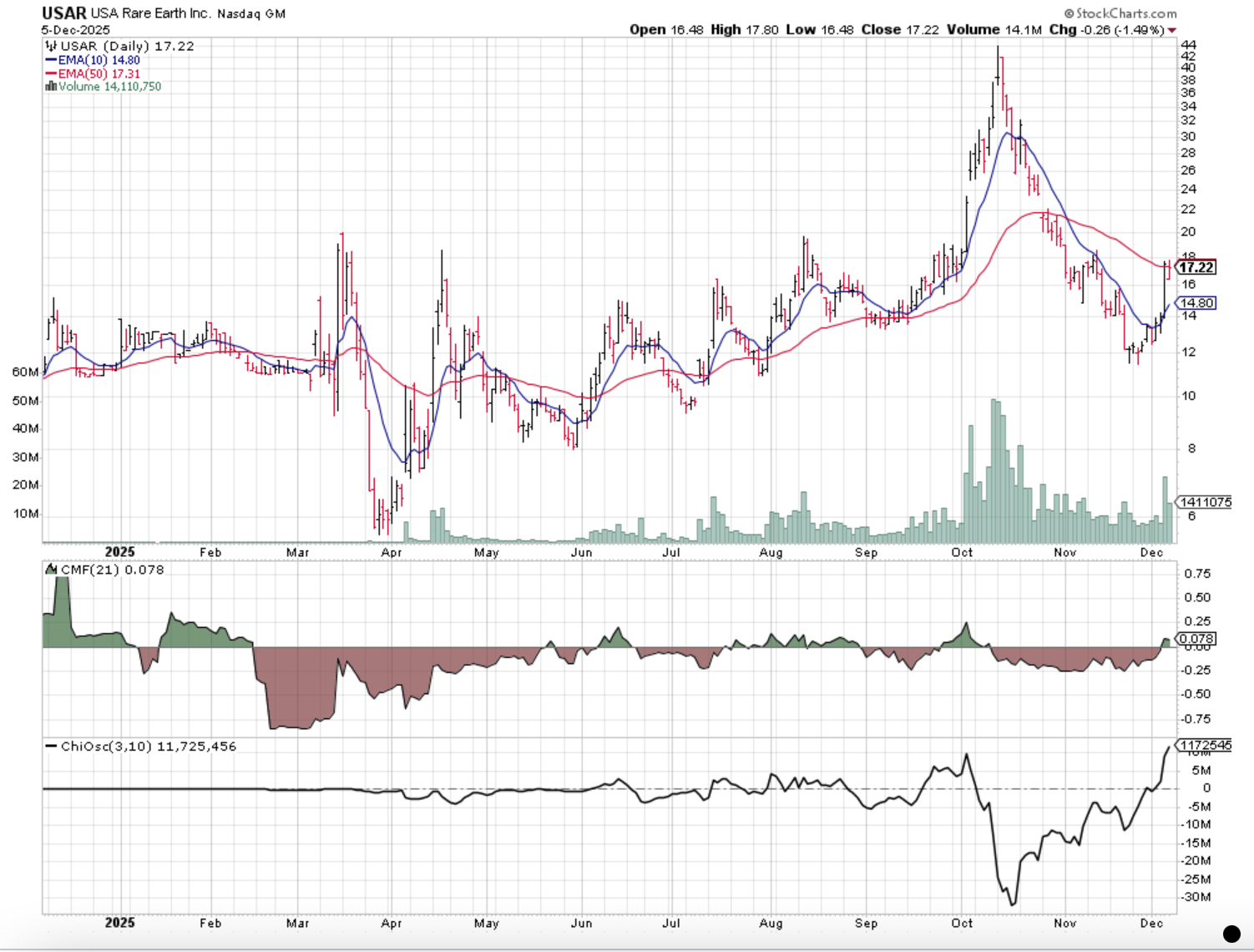Click the StockCharts.com copyright text

click(1120, 13)
